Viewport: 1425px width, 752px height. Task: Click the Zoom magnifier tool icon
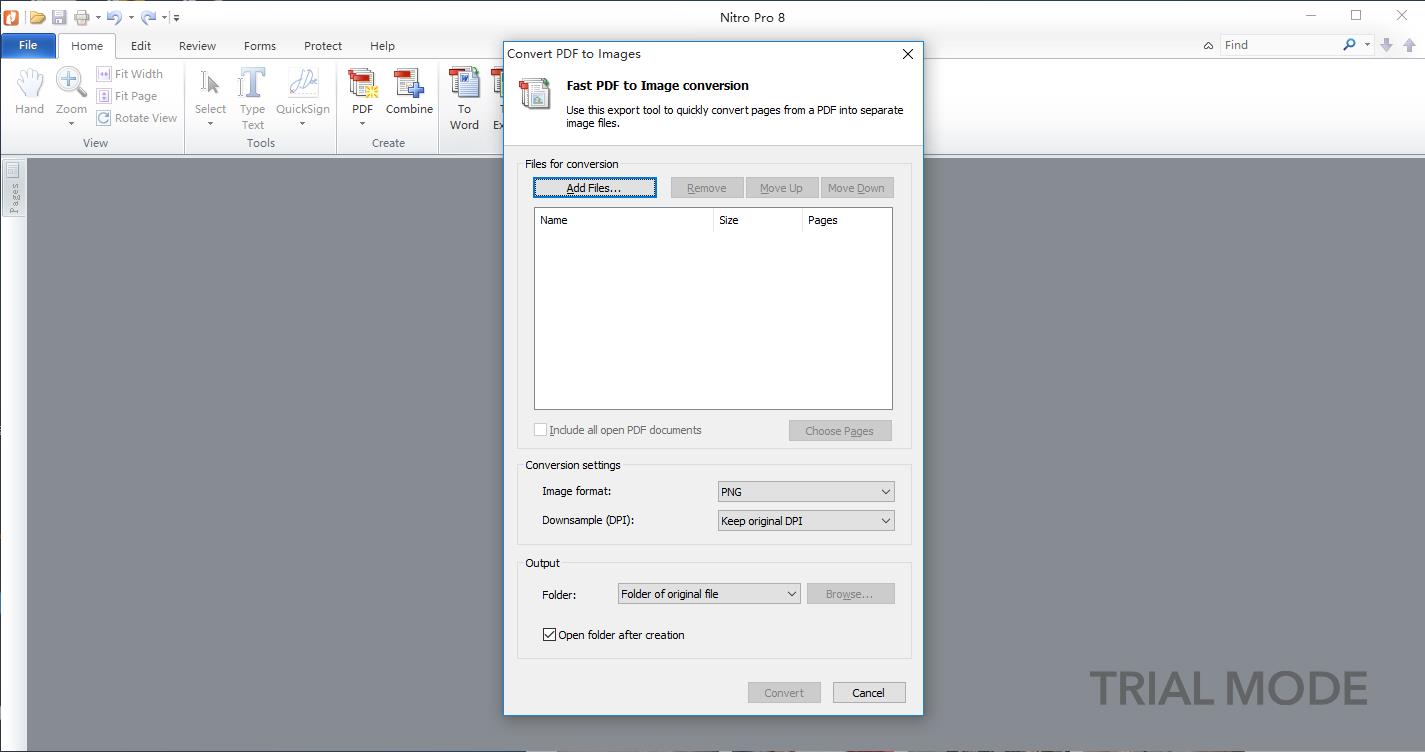(x=71, y=82)
